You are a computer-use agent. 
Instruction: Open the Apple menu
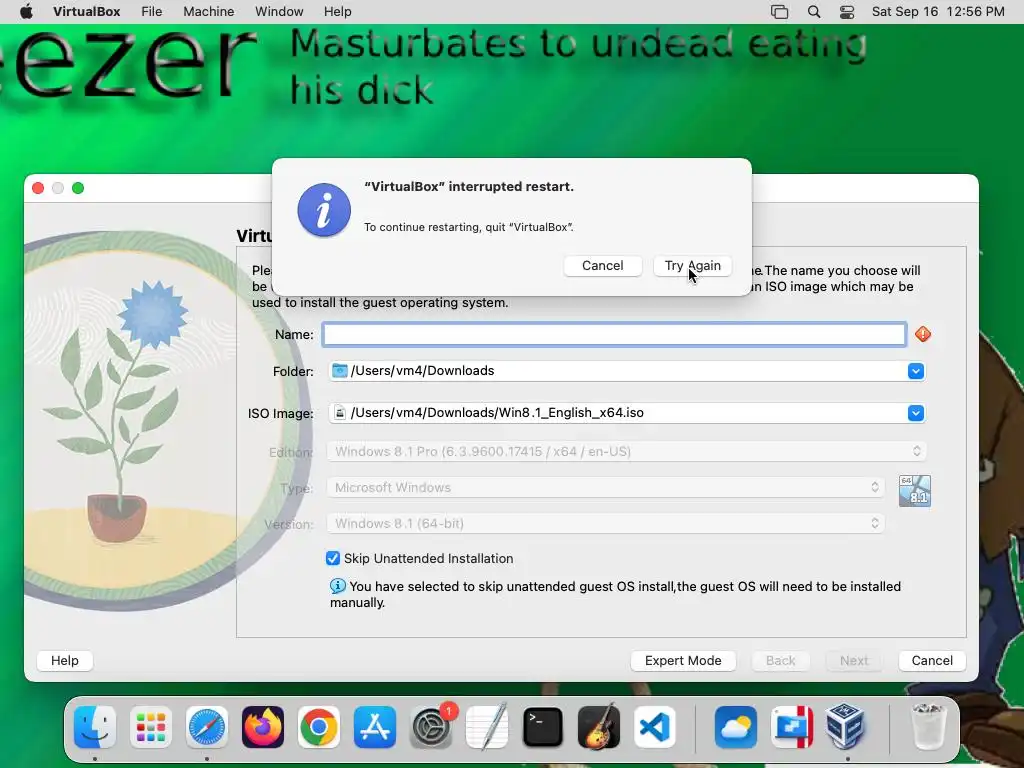[26, 11]
